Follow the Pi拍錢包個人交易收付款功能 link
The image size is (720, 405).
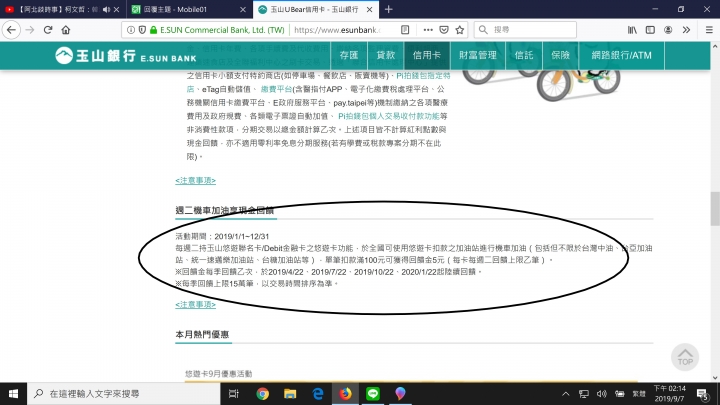[x=389, y=116]
